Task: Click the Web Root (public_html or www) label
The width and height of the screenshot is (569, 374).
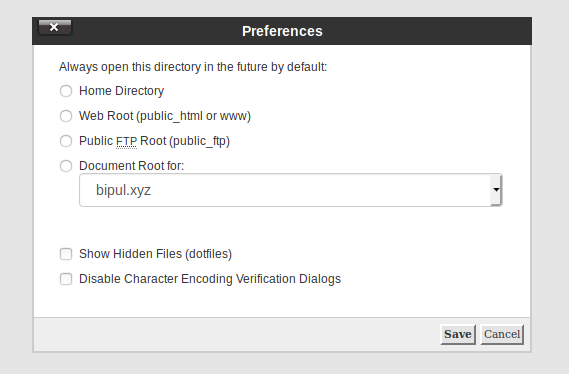Action: pos(165,116)
